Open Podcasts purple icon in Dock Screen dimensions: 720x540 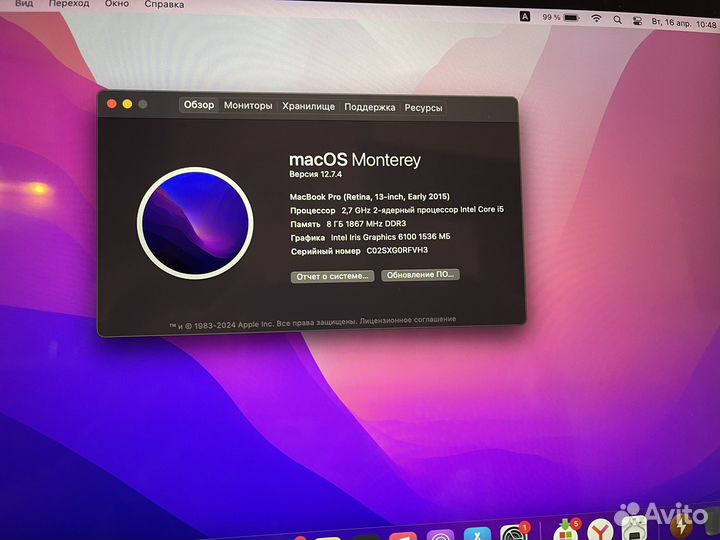[x=440, y=535]
